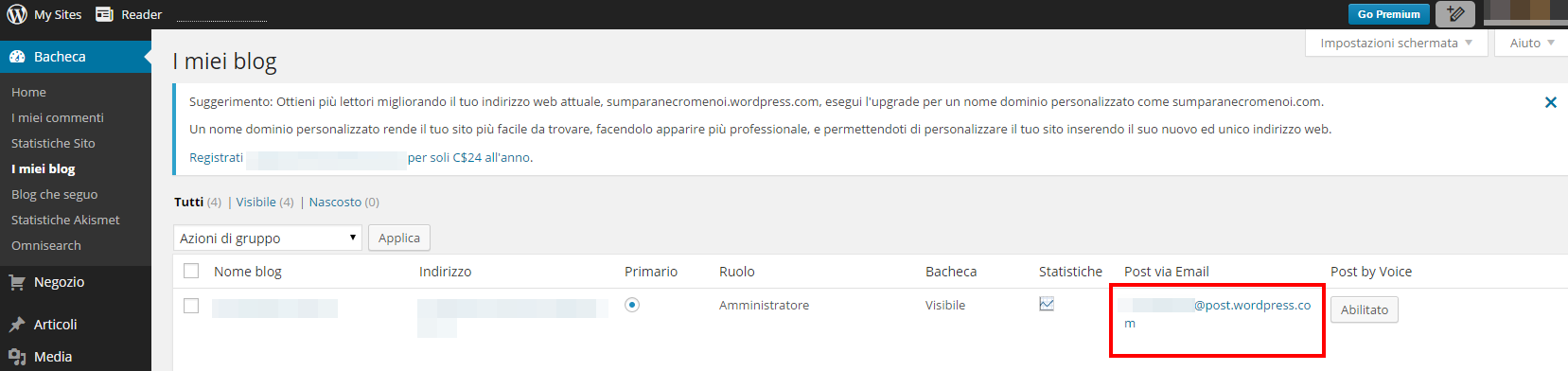The image size is (1568, 371).
Task: Open the Media menu
Action: (53, 357)
